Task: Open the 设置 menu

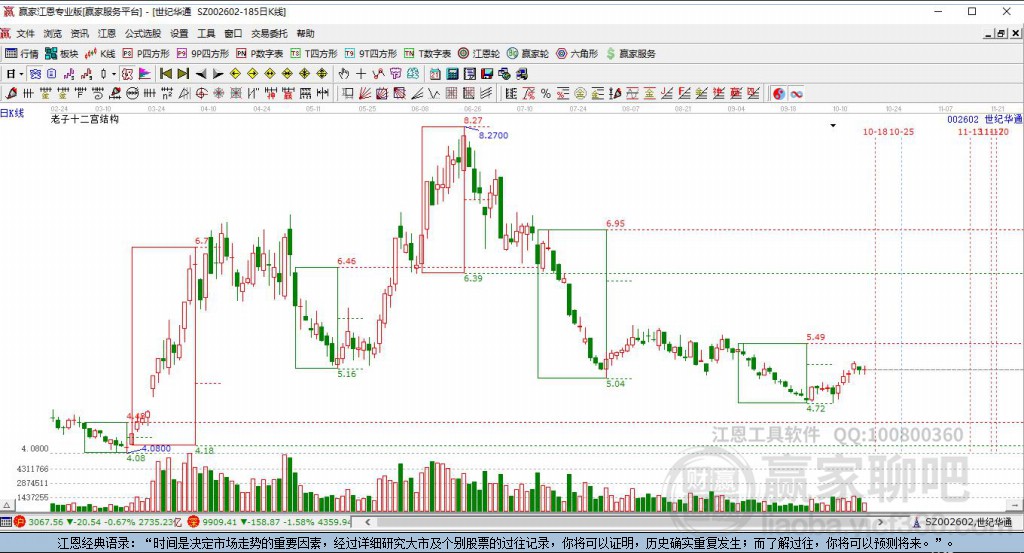Action: (179, 33)
